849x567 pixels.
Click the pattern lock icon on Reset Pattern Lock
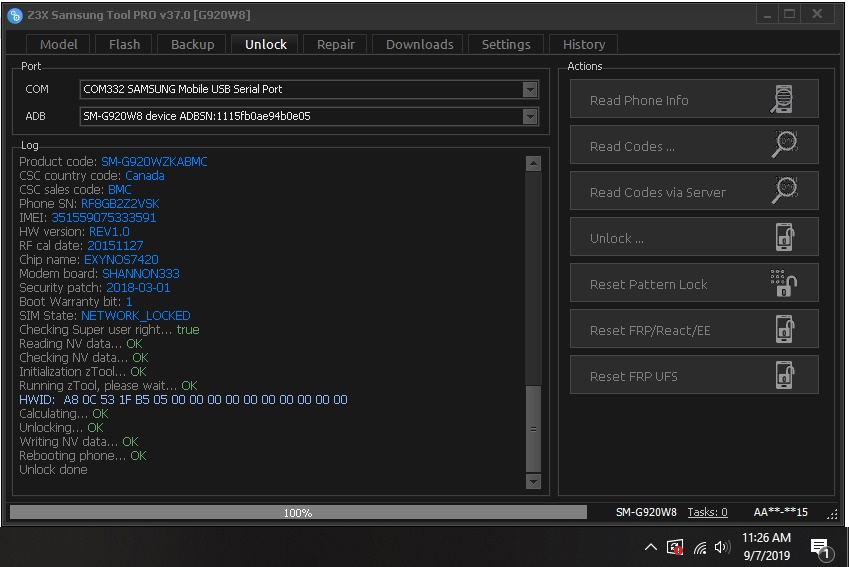point(783,283)
